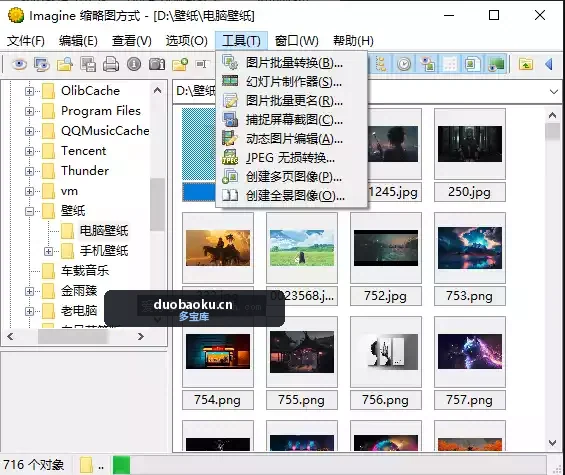The width and height of the screenshot is (565, 475).
Task: Click the eye view icon in toolbar
Action: pyautogui.click(x=19, y=65)
